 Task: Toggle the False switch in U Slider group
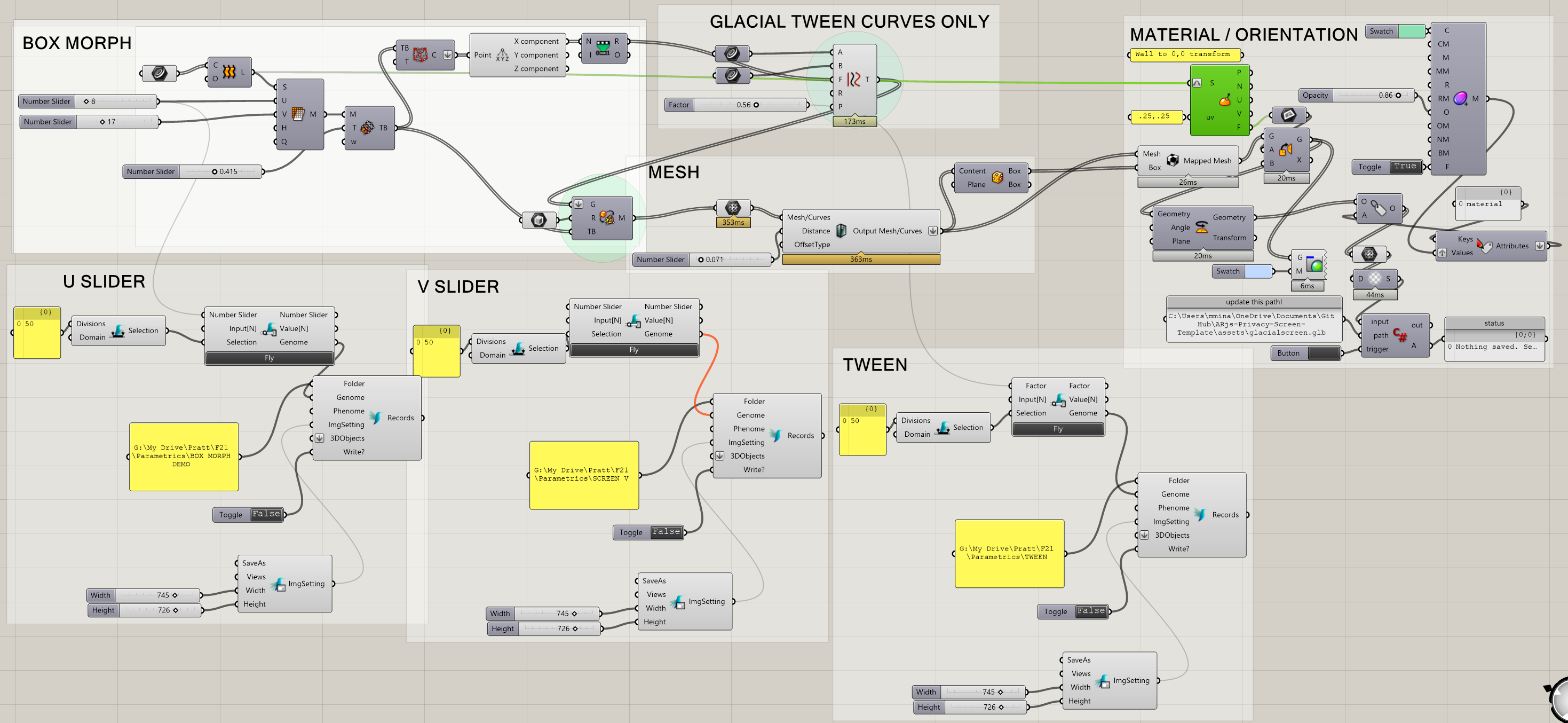point(266,514)
